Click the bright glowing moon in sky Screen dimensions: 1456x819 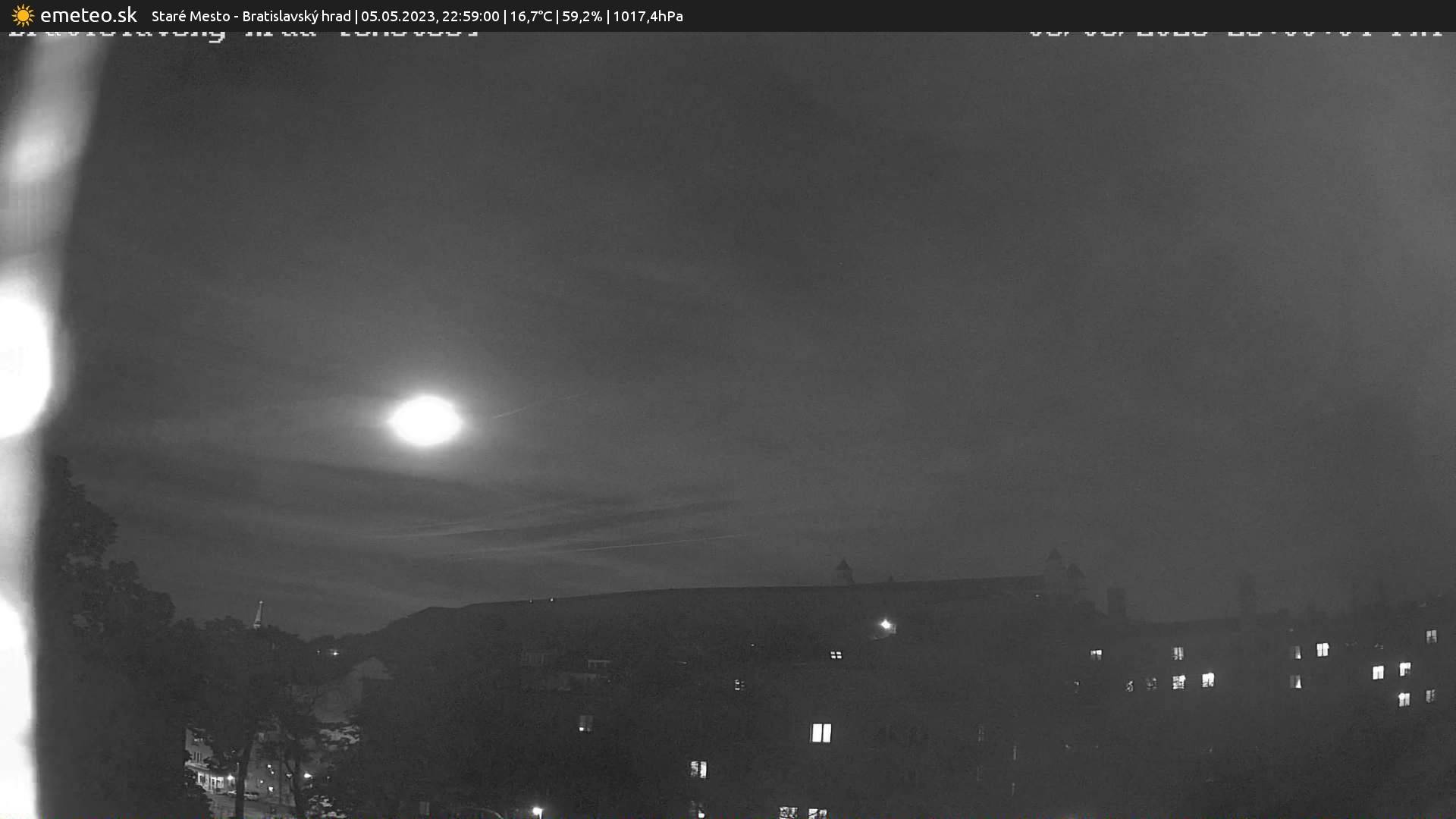[425, 420]
